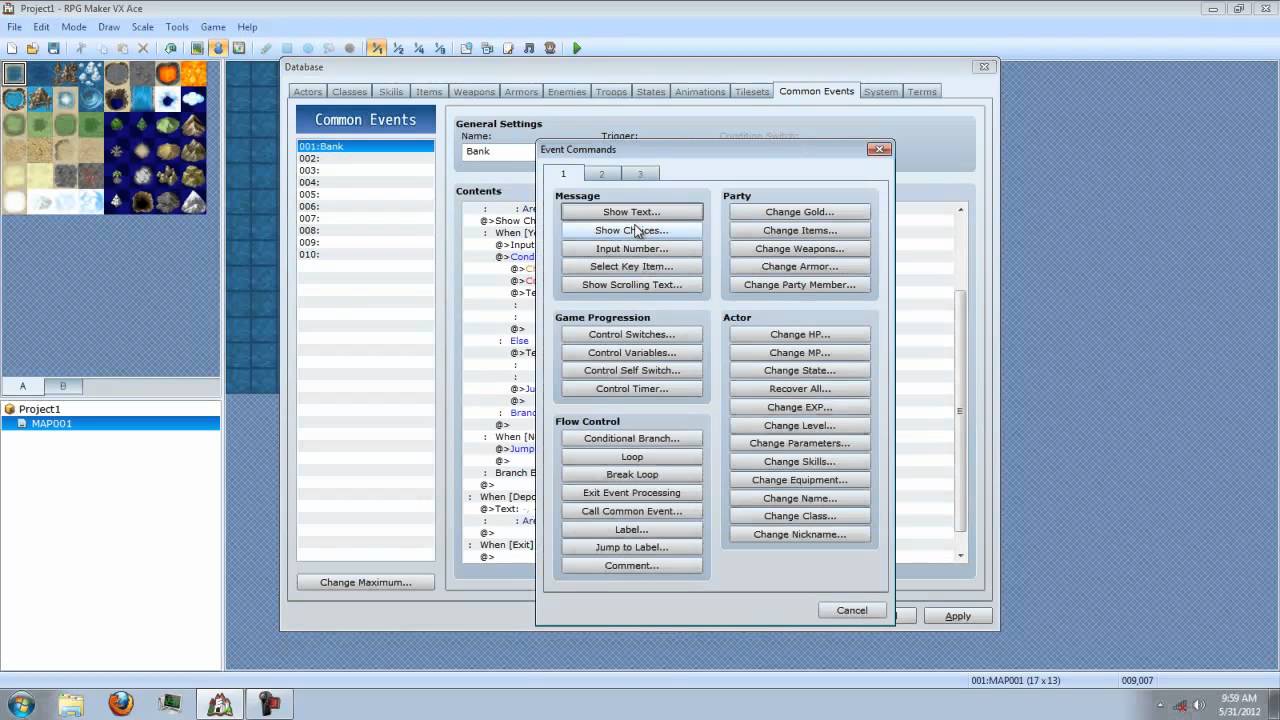
Task: Open the Terms tab in Database
Action: pyautogui.click(x=922, y=92)
